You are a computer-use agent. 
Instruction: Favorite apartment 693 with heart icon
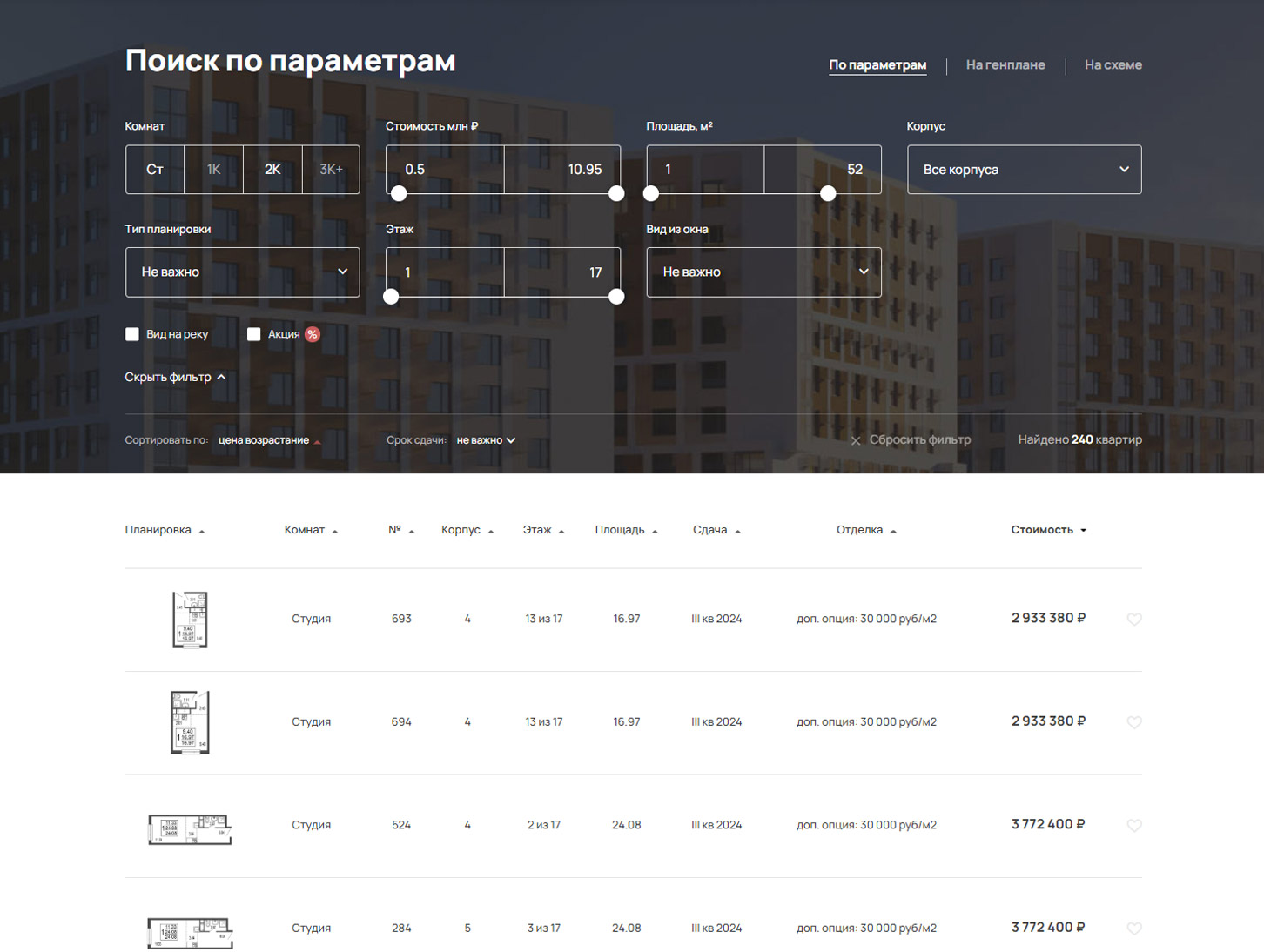1133,620
